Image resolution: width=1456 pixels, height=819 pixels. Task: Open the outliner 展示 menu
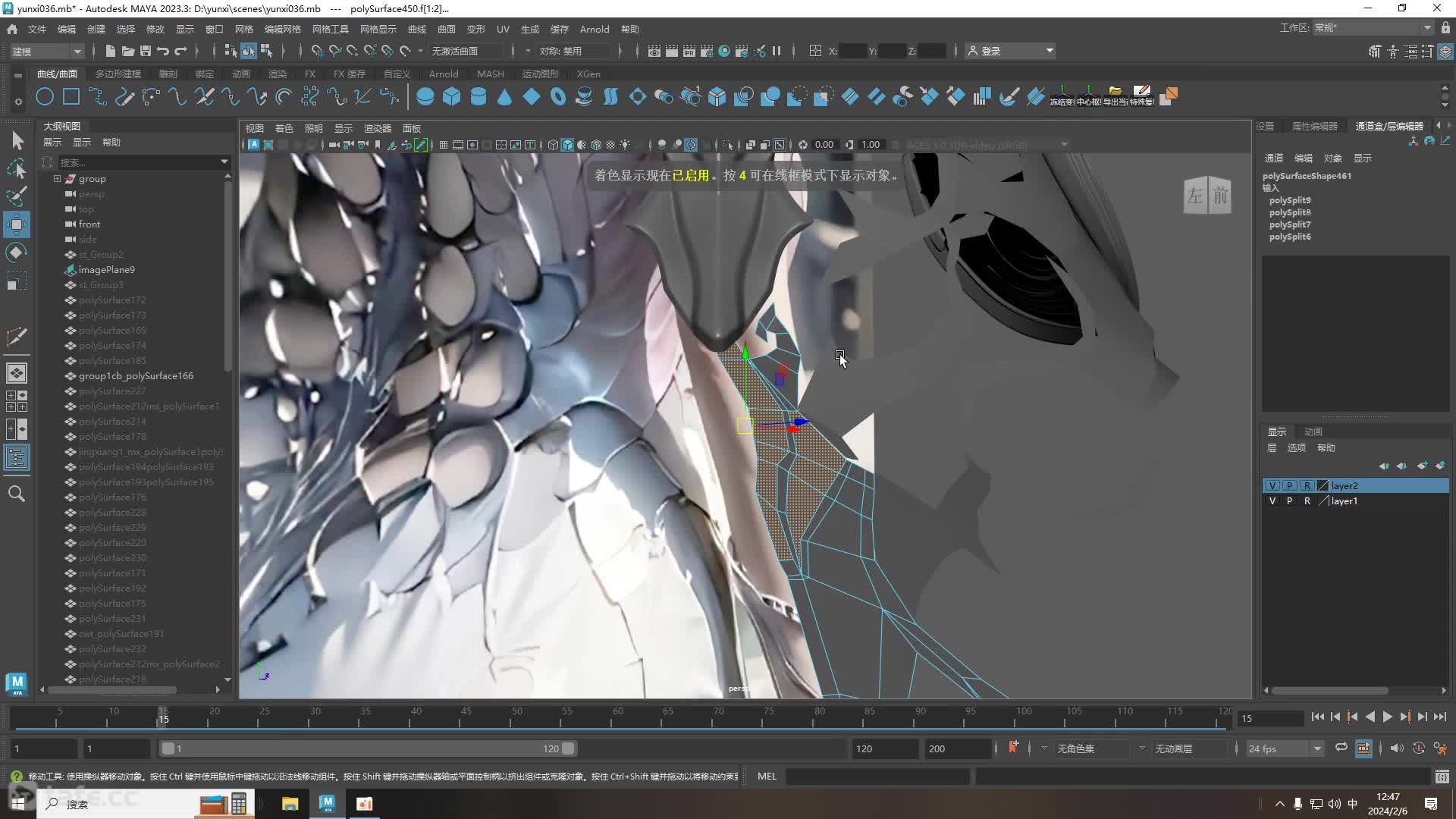52,142
